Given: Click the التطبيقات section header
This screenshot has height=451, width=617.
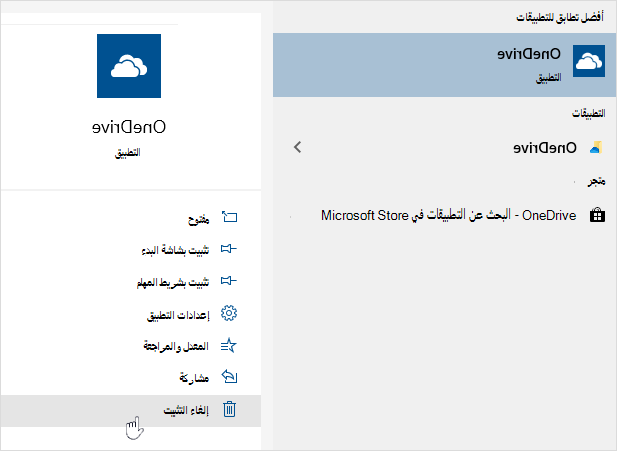Looking at the screenshot, I should 589,113.
